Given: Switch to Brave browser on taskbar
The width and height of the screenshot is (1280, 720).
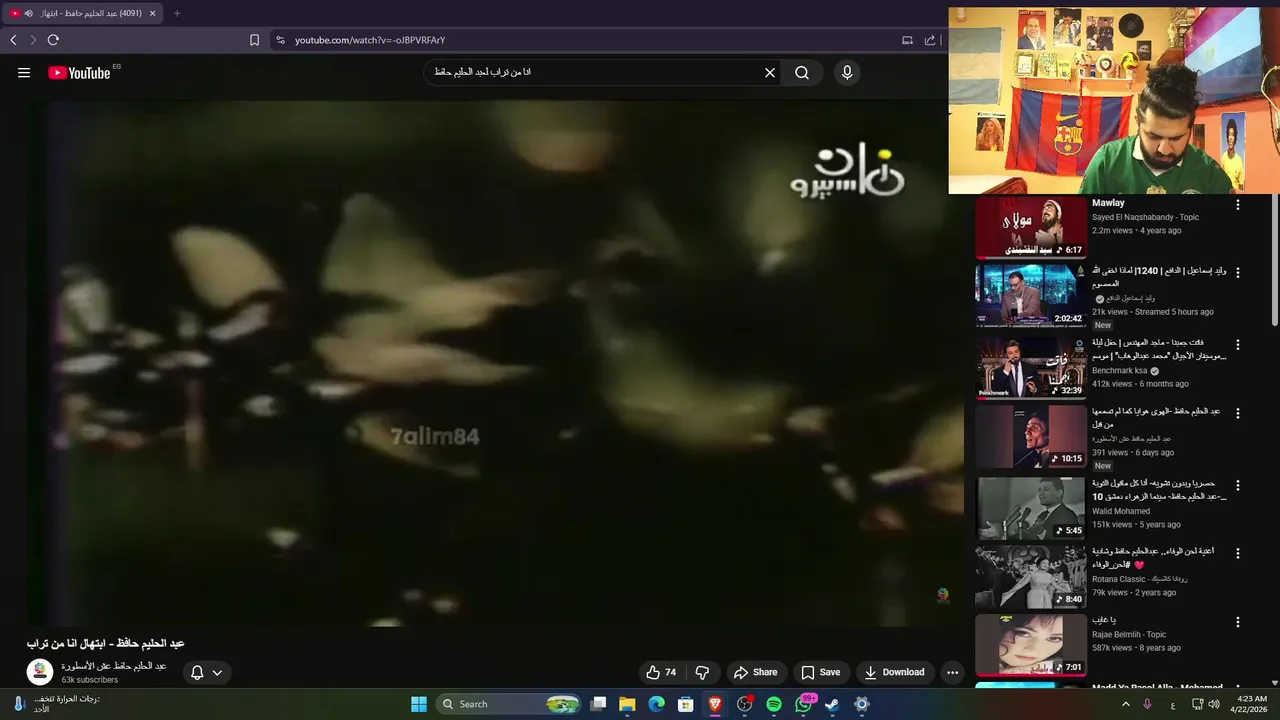Looking at the screenshot, I should (x=715, y=704).
